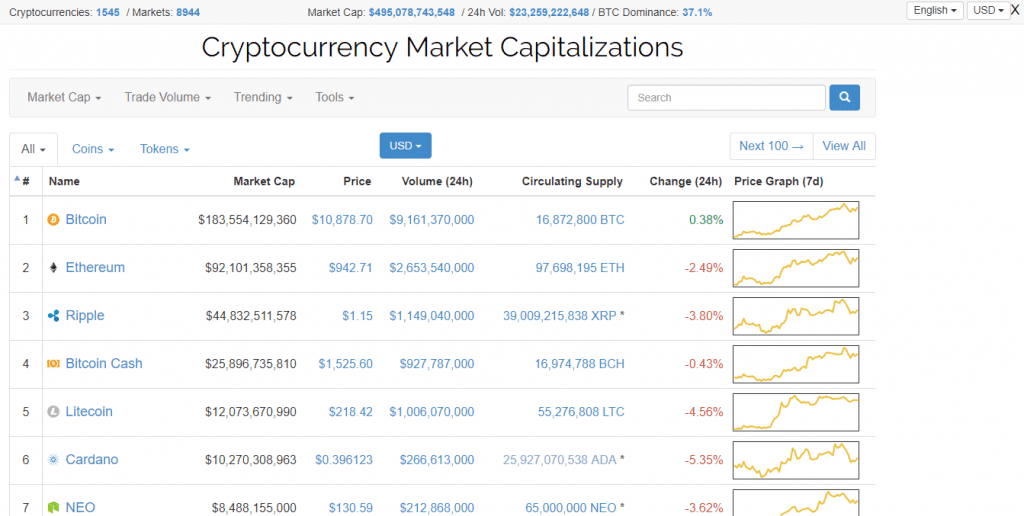The height and width of the screenshot is (516, 1024).
Task: Open the English language dropdown
Action: click(x=935, y=10)
